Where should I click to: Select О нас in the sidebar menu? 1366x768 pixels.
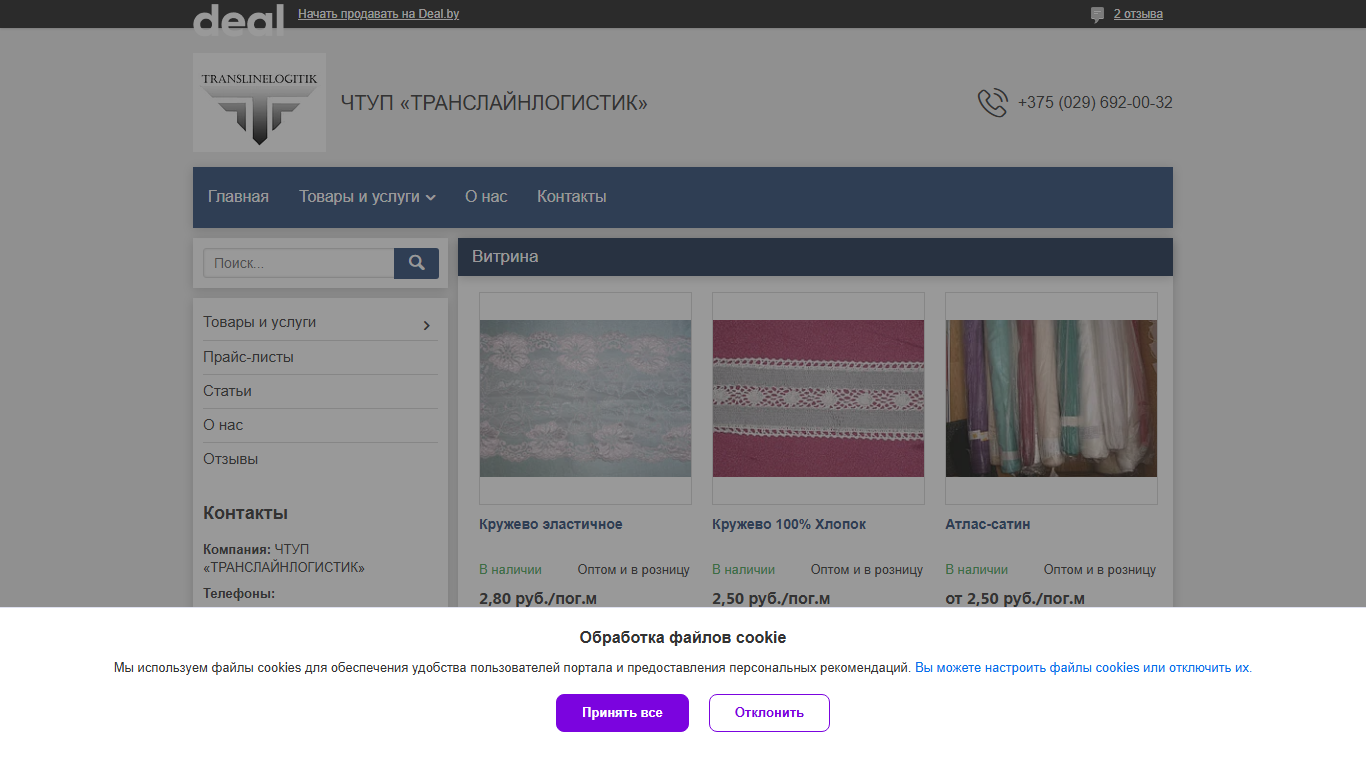(x=223, y=425)
